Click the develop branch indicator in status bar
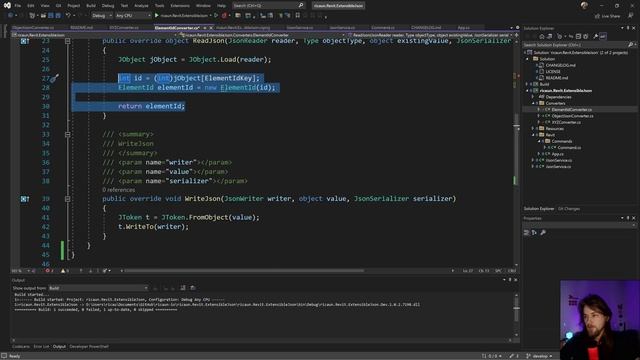Screen dimensions: 640x360 539,356
